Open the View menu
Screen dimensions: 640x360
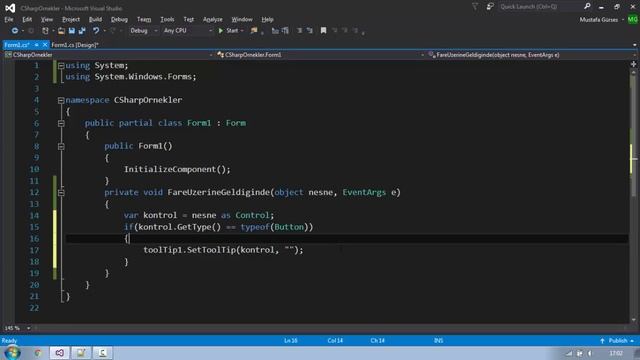coord(47,19)
